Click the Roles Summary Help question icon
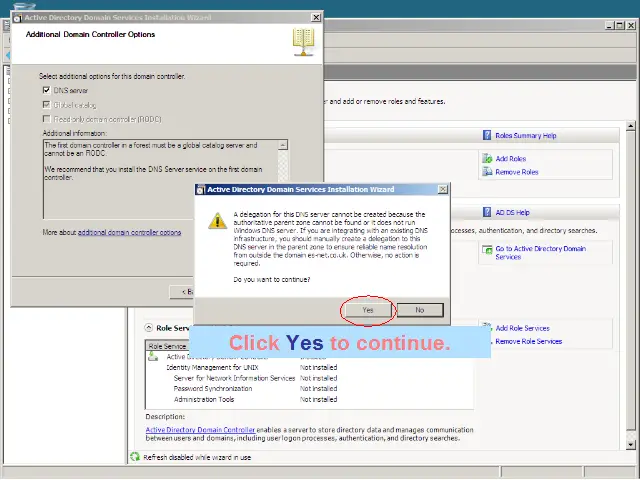 click(487, 135)
